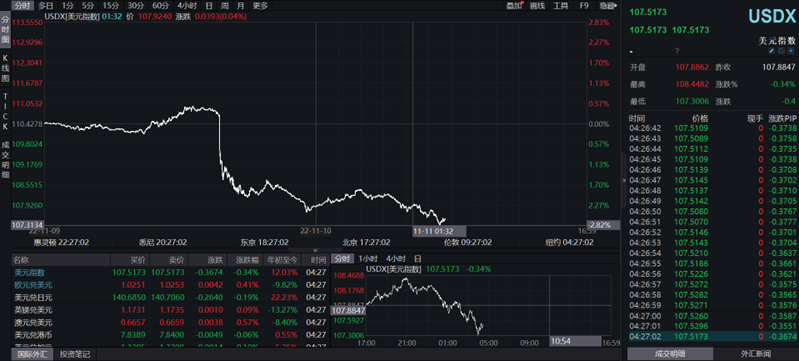Select mini chart 4小时 tab
This screenshot has width=799, height=361.
click(395, 259)
